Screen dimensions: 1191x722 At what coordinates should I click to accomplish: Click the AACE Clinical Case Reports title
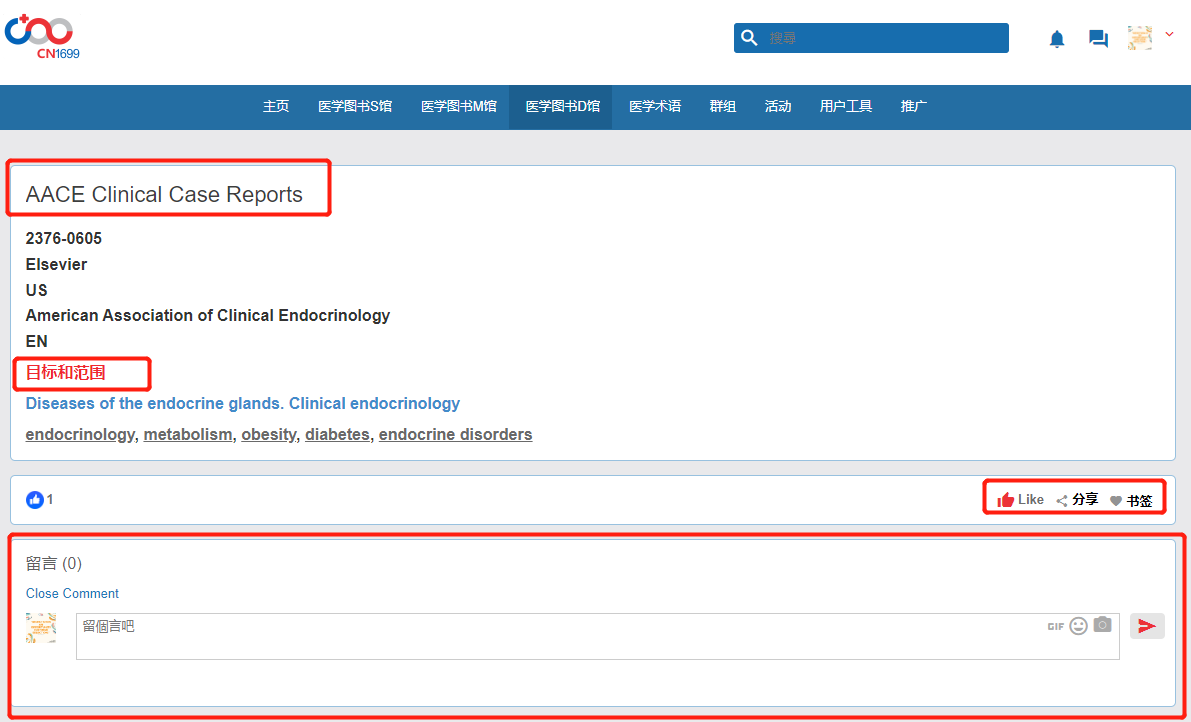[164, 194]
